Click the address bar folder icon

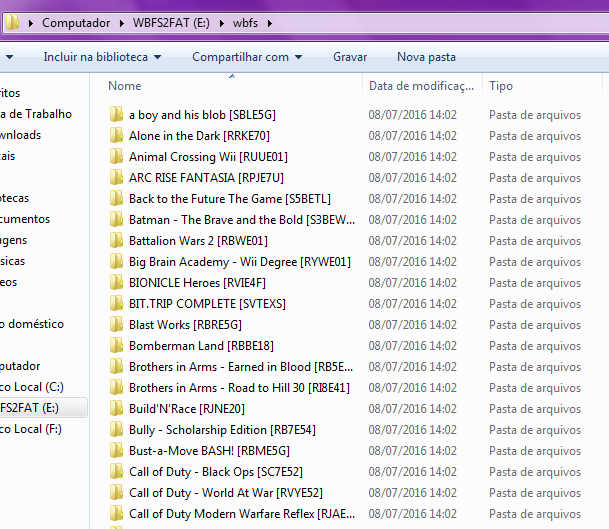[9, 23]
